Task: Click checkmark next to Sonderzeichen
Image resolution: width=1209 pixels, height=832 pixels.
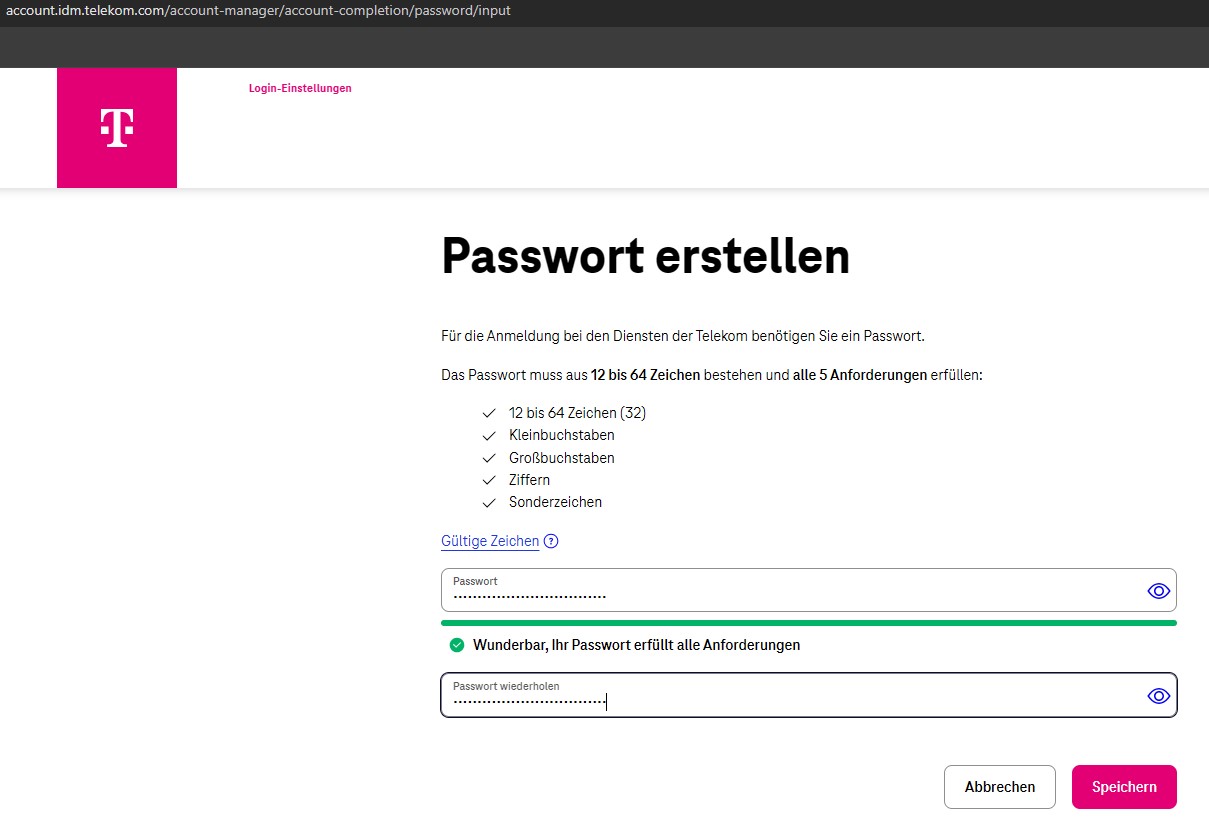Action: 489,502
